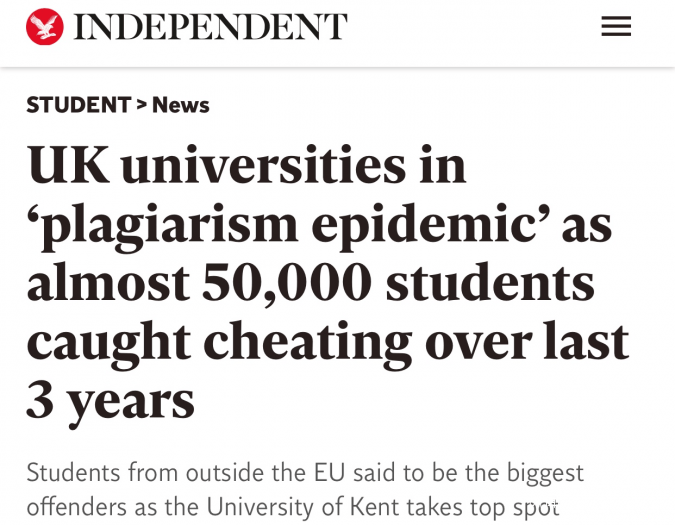Open the STUDENT section breadcrumb
The width and height of the screenshot is (675, 525).
coord(78,105)
